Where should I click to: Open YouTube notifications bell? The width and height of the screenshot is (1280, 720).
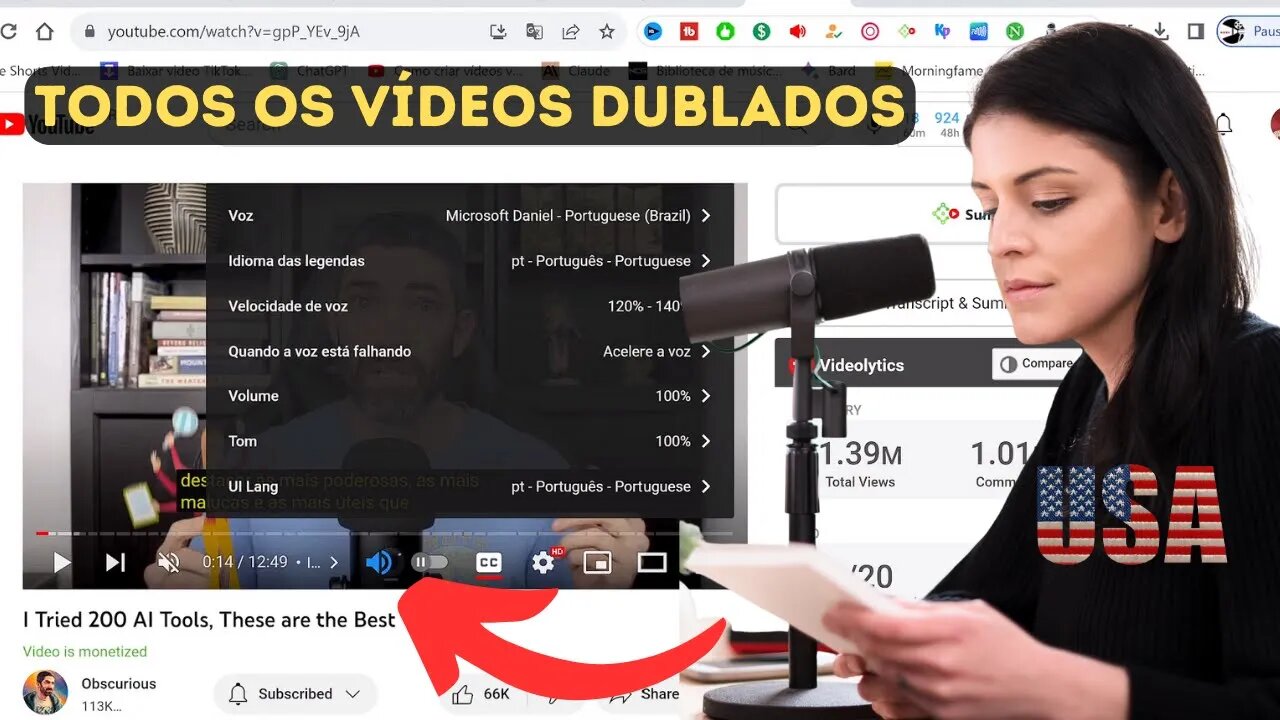tap(1223, 124)
